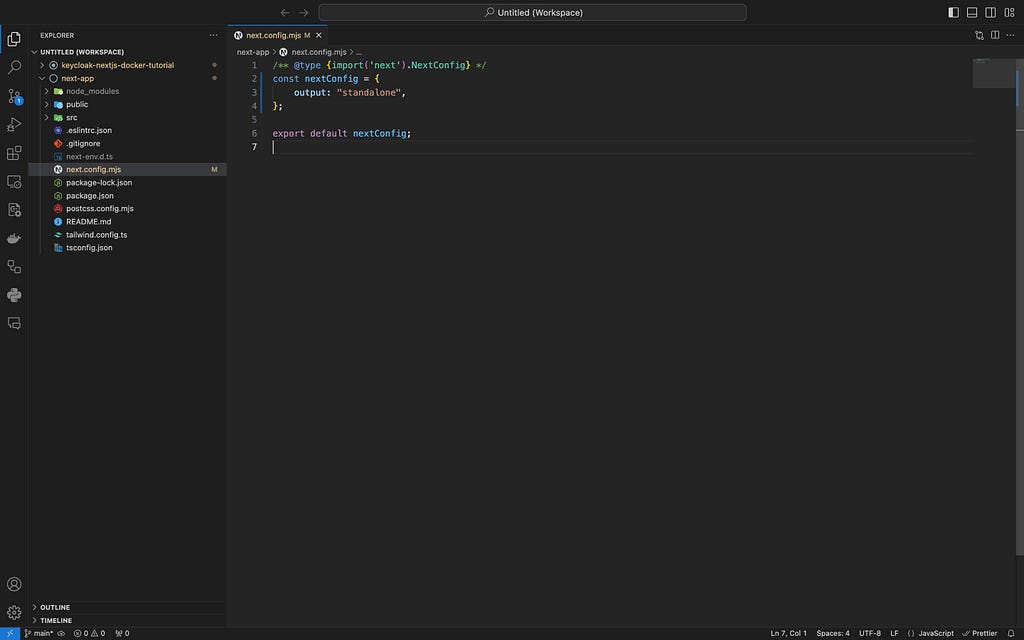Screen dimensions: 1024x640
Task: Customize layout from title bar
Action: 1009,12
